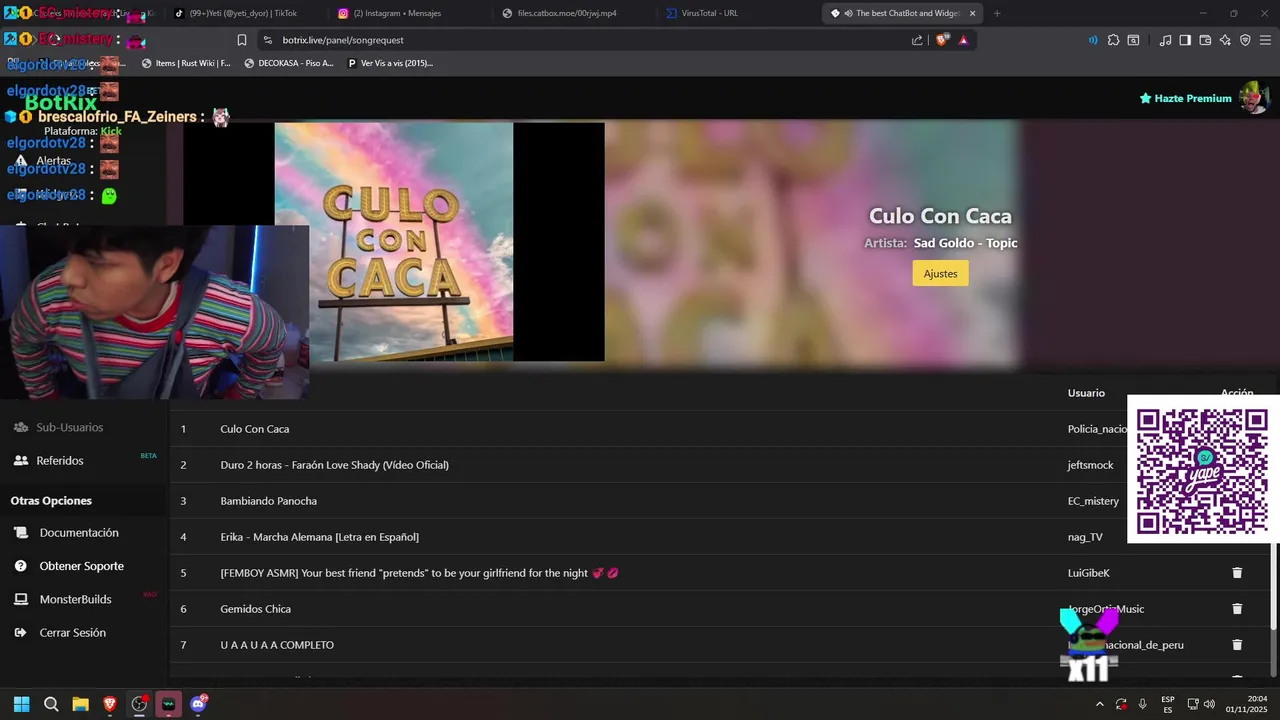Click the Brave Shields lion icon
The width and height of the screenshot is (1280, 720).
click(942, 40)
